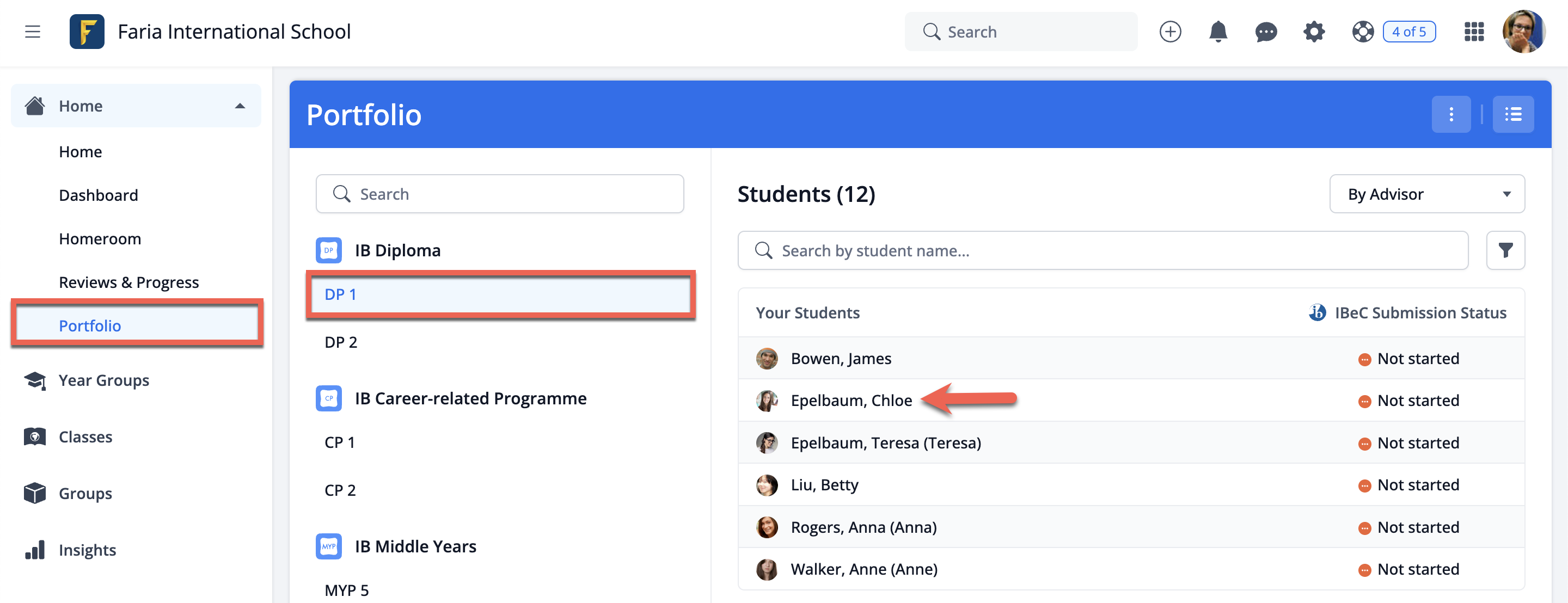Open the Portfolio three-dot options menu
This screenshot has width=1568, height=603.
[1450, 114]
